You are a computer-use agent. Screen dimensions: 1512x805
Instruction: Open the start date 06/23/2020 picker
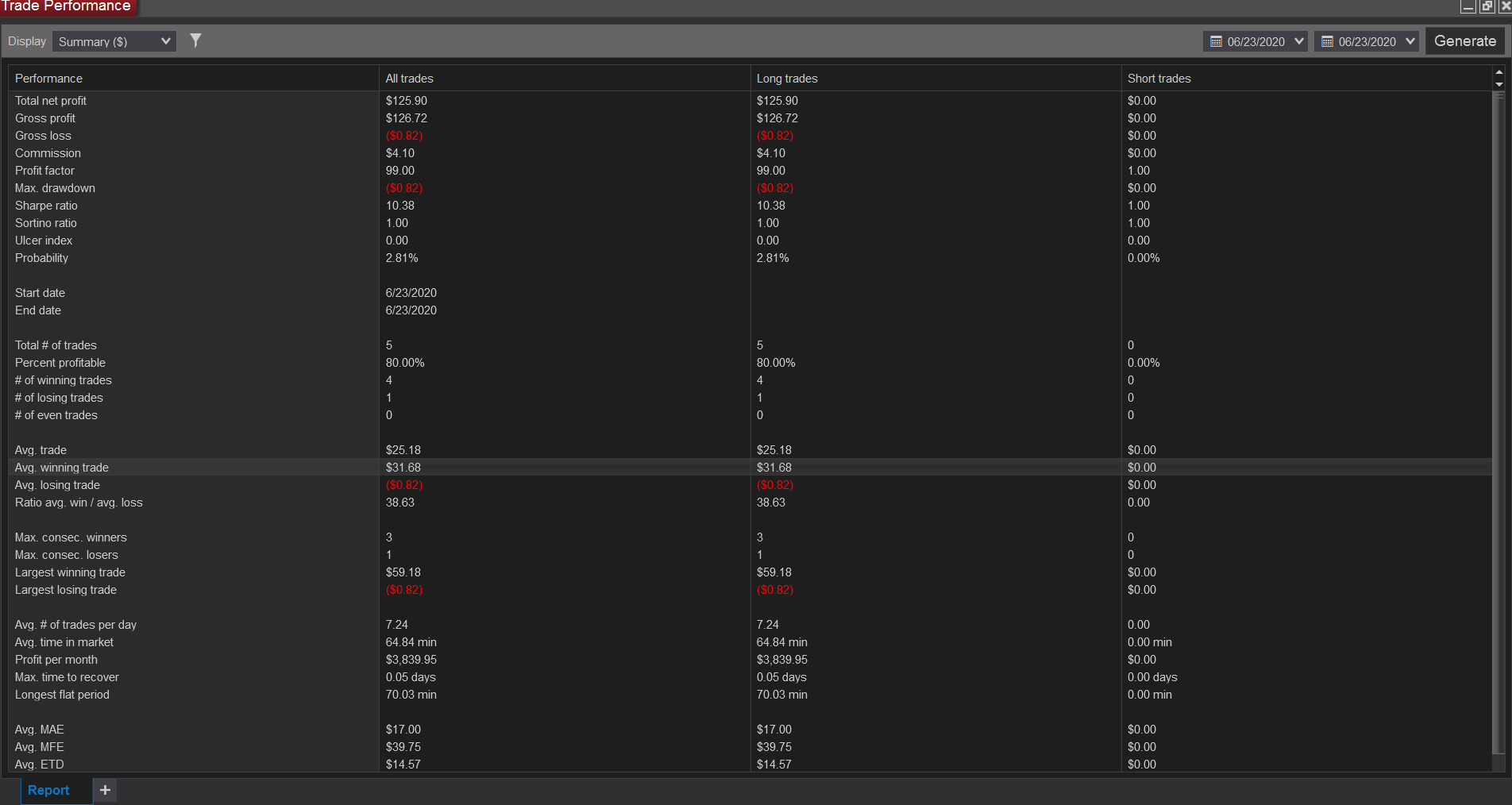[1255, 41]
